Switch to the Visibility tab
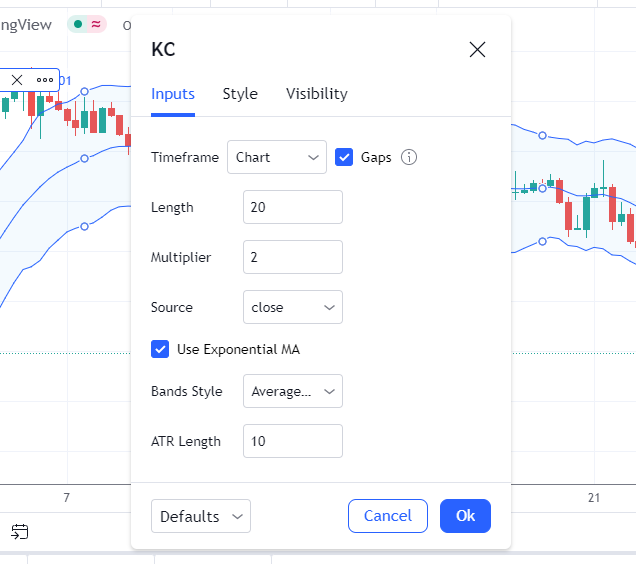This screenshot has width=636, height=564. tap(317, 94)
